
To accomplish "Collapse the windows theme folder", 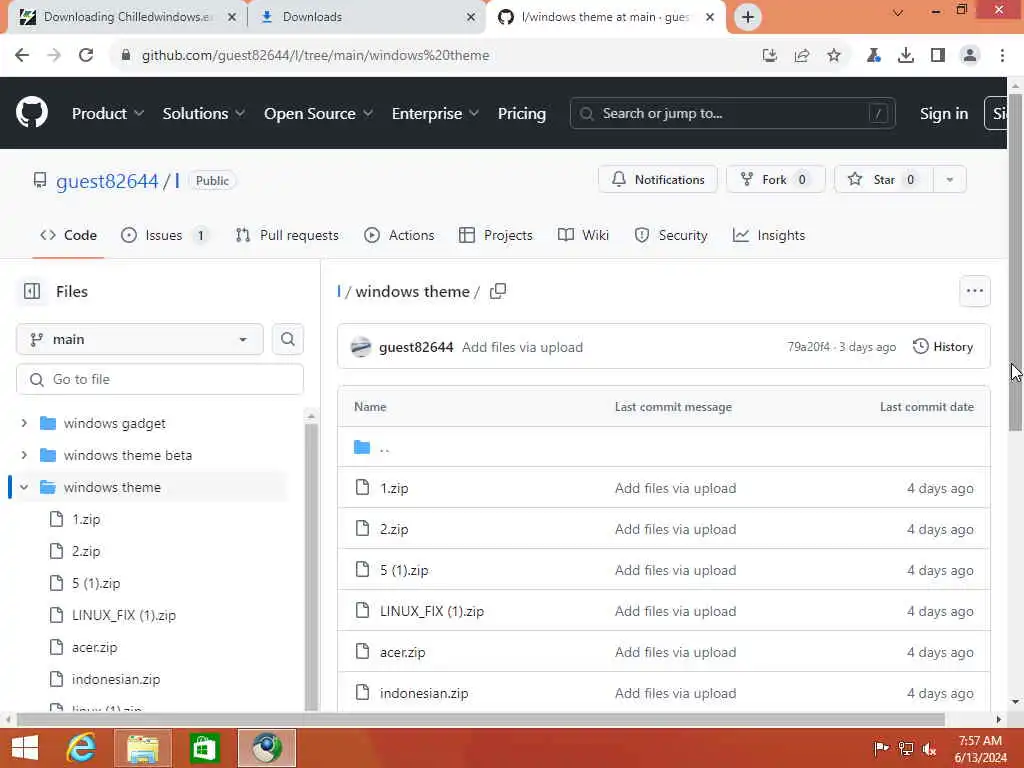I will click(24, 487).
